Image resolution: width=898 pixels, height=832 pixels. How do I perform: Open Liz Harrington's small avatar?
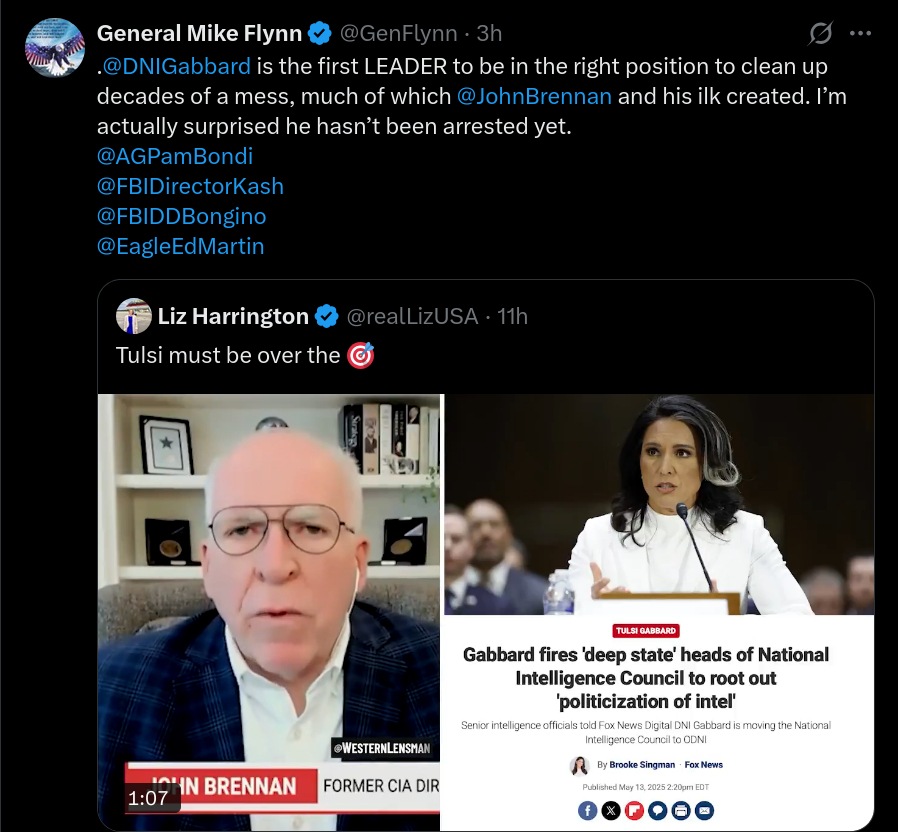[x=133, y=316]
